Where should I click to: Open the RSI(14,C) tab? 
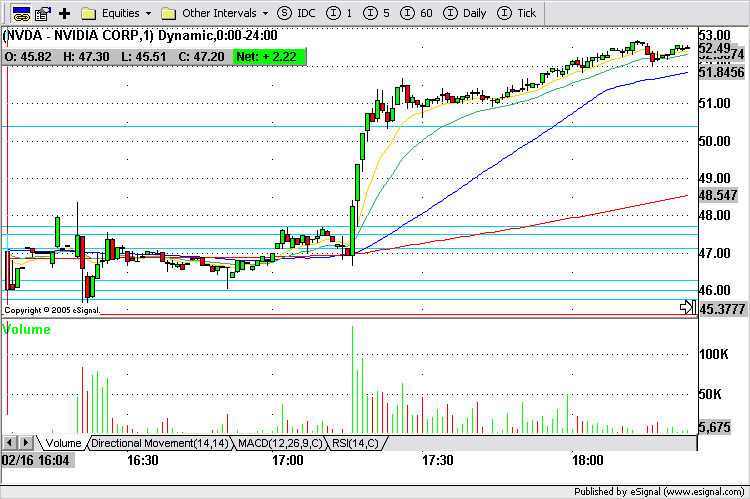coord(355,443)
